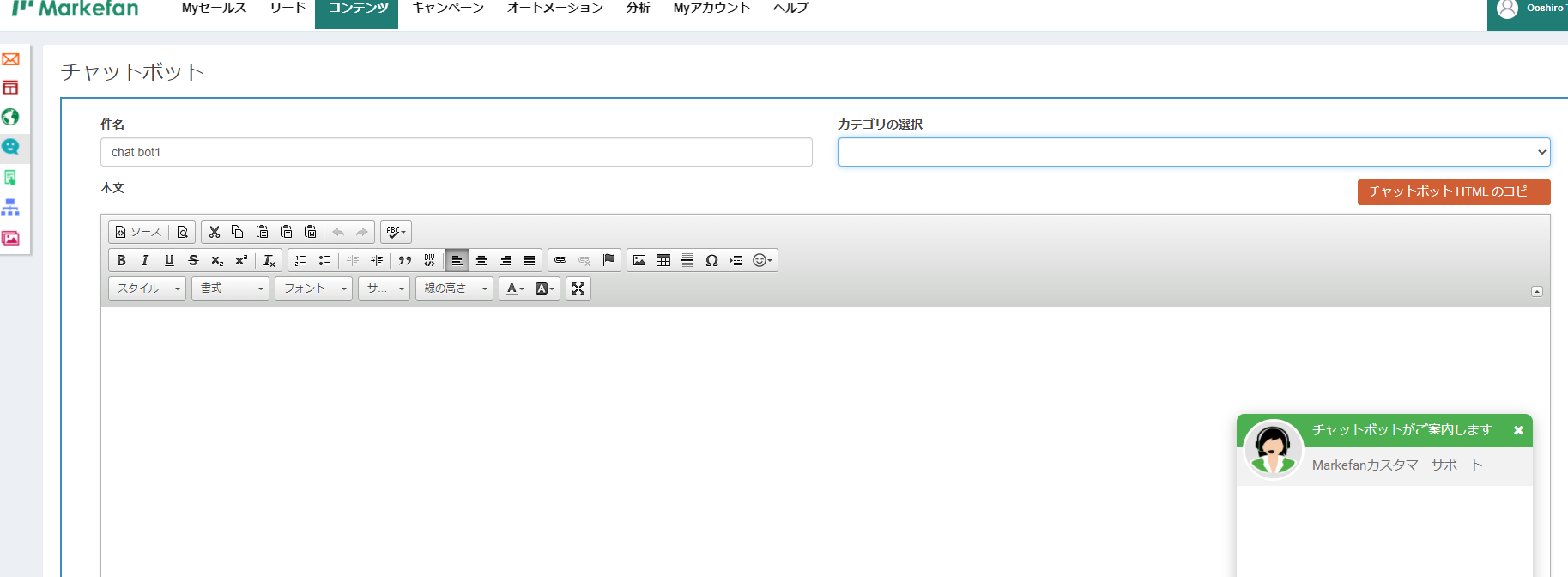Open the サ... font size dropdown

tap(384, 288)
